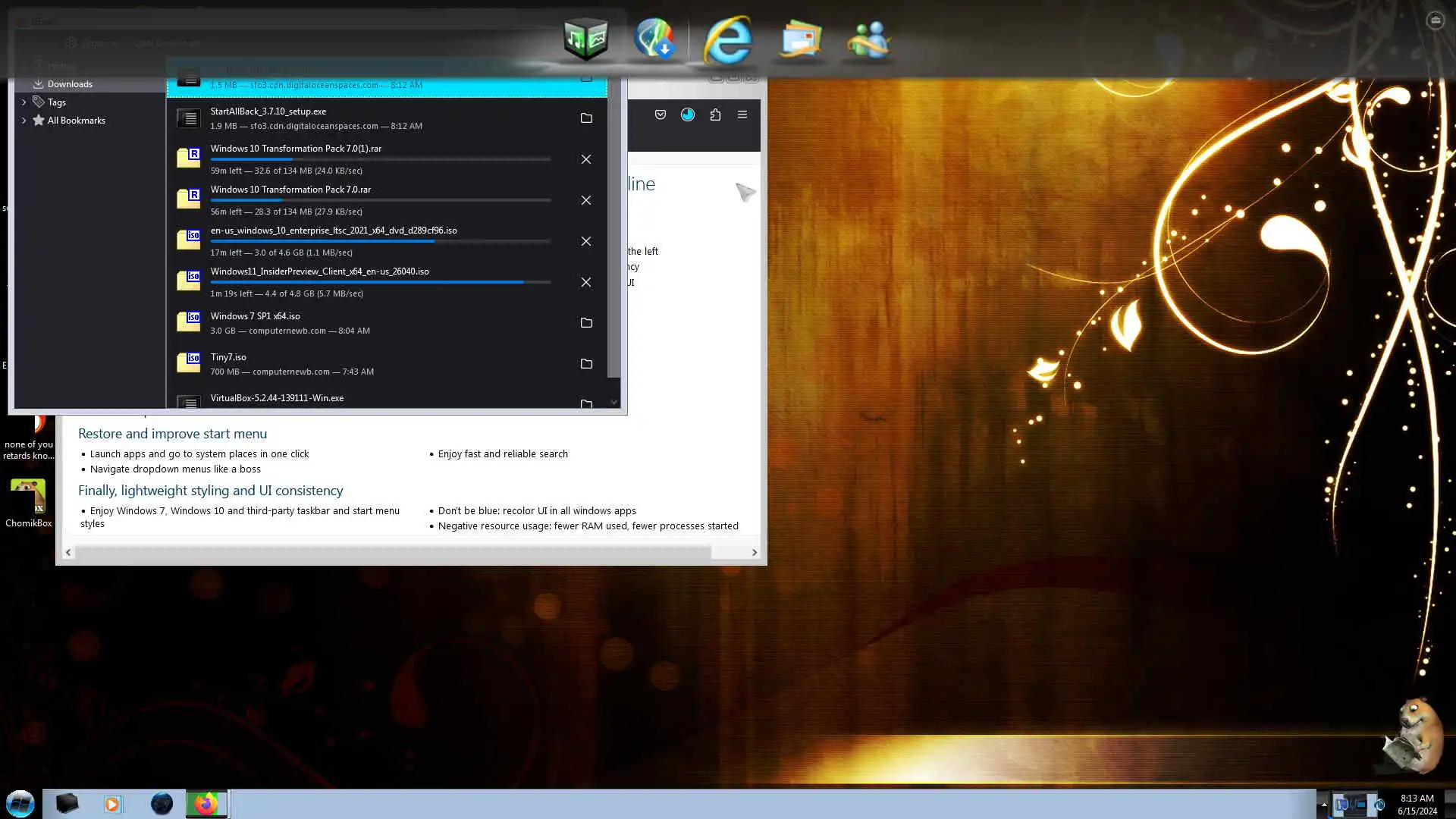The image size is (1456, 819).
Task: Open the Start menu orb
Action: (x=20, y=803)
